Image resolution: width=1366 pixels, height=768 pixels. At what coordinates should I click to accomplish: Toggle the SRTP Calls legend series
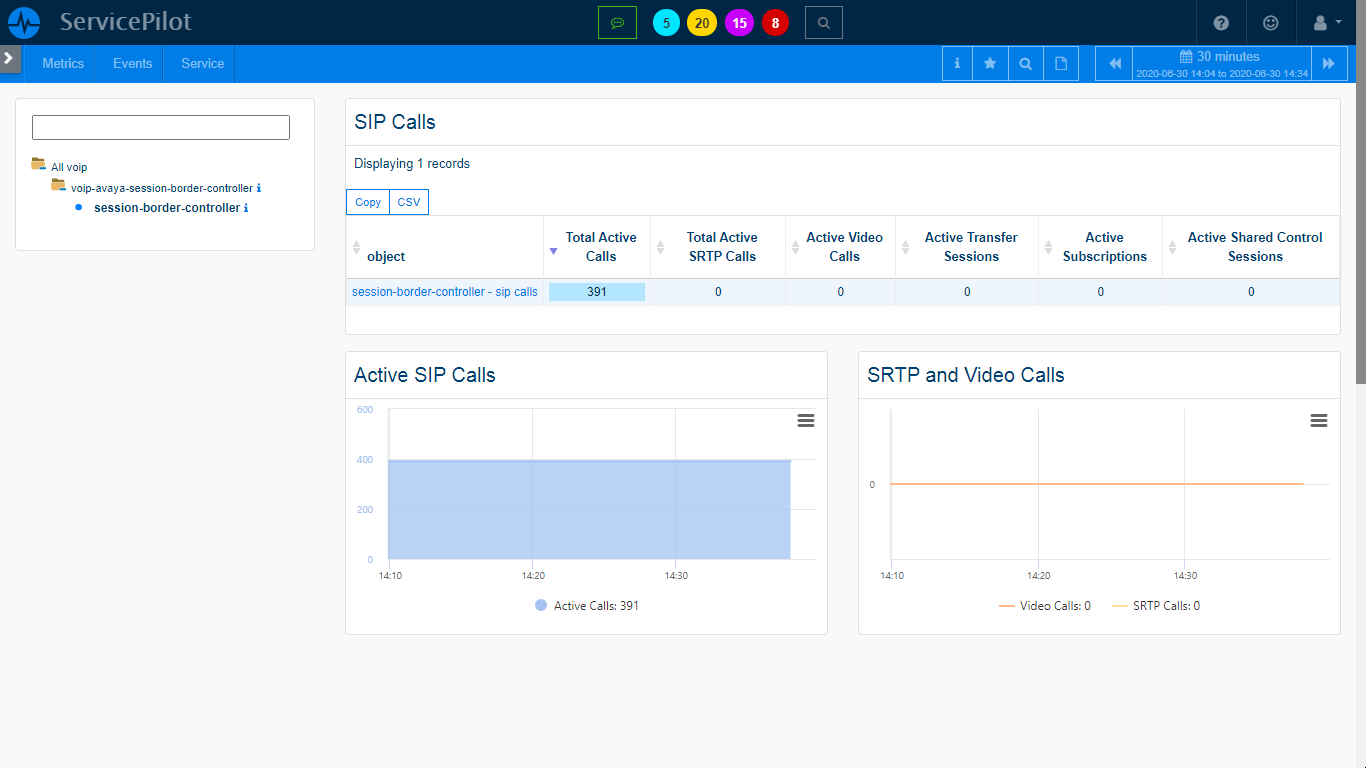pos(1156,606)
